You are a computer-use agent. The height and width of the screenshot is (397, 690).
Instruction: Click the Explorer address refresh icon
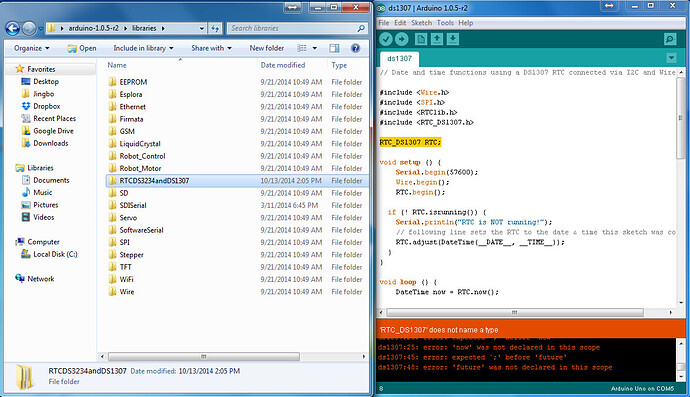[x=215, y=28]
